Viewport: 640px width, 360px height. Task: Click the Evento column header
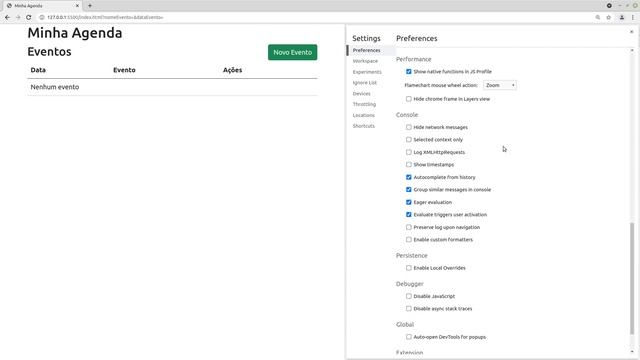(124, 70)
